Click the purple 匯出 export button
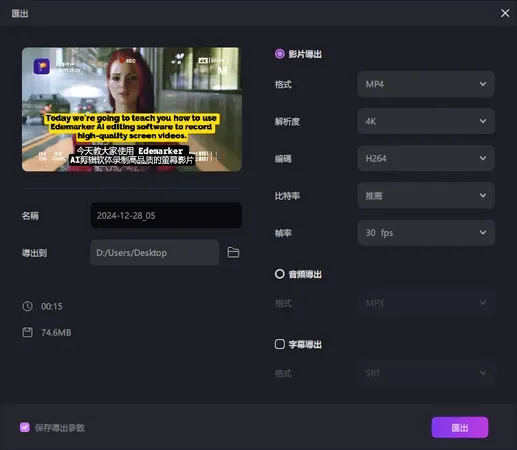 point(460,427)
